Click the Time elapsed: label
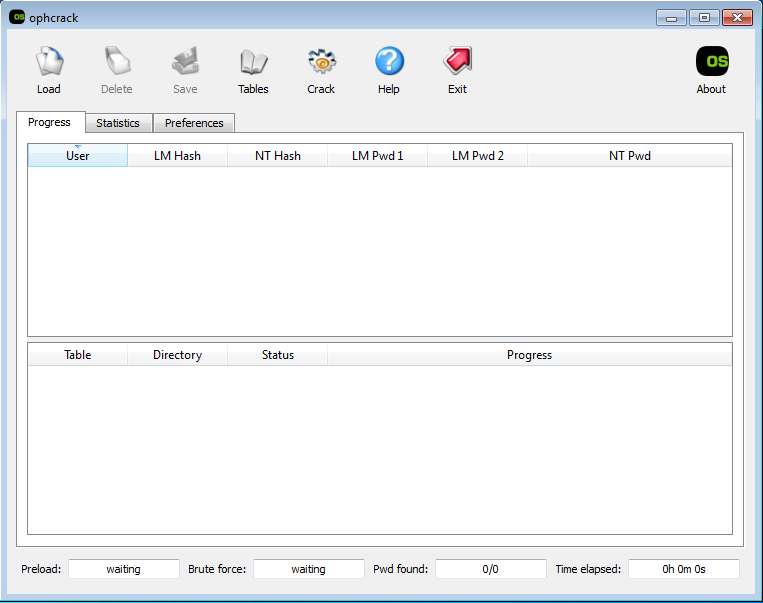763x603 pixels. pos(588,569)
